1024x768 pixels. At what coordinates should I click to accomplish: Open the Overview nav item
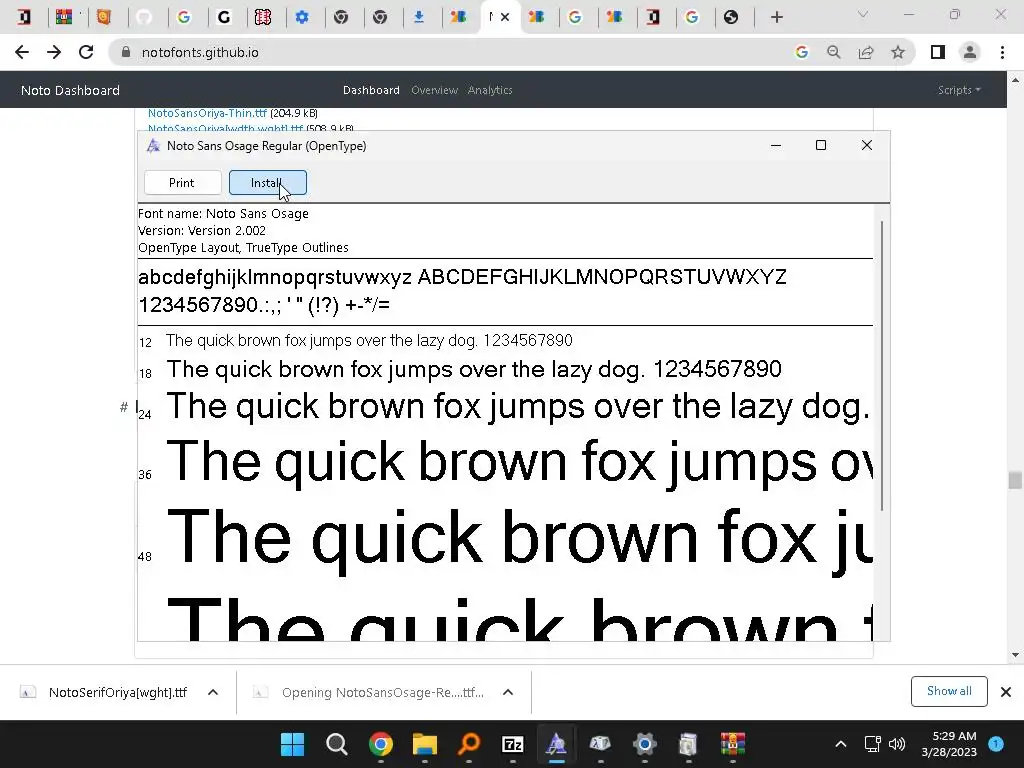coord(434,90)
